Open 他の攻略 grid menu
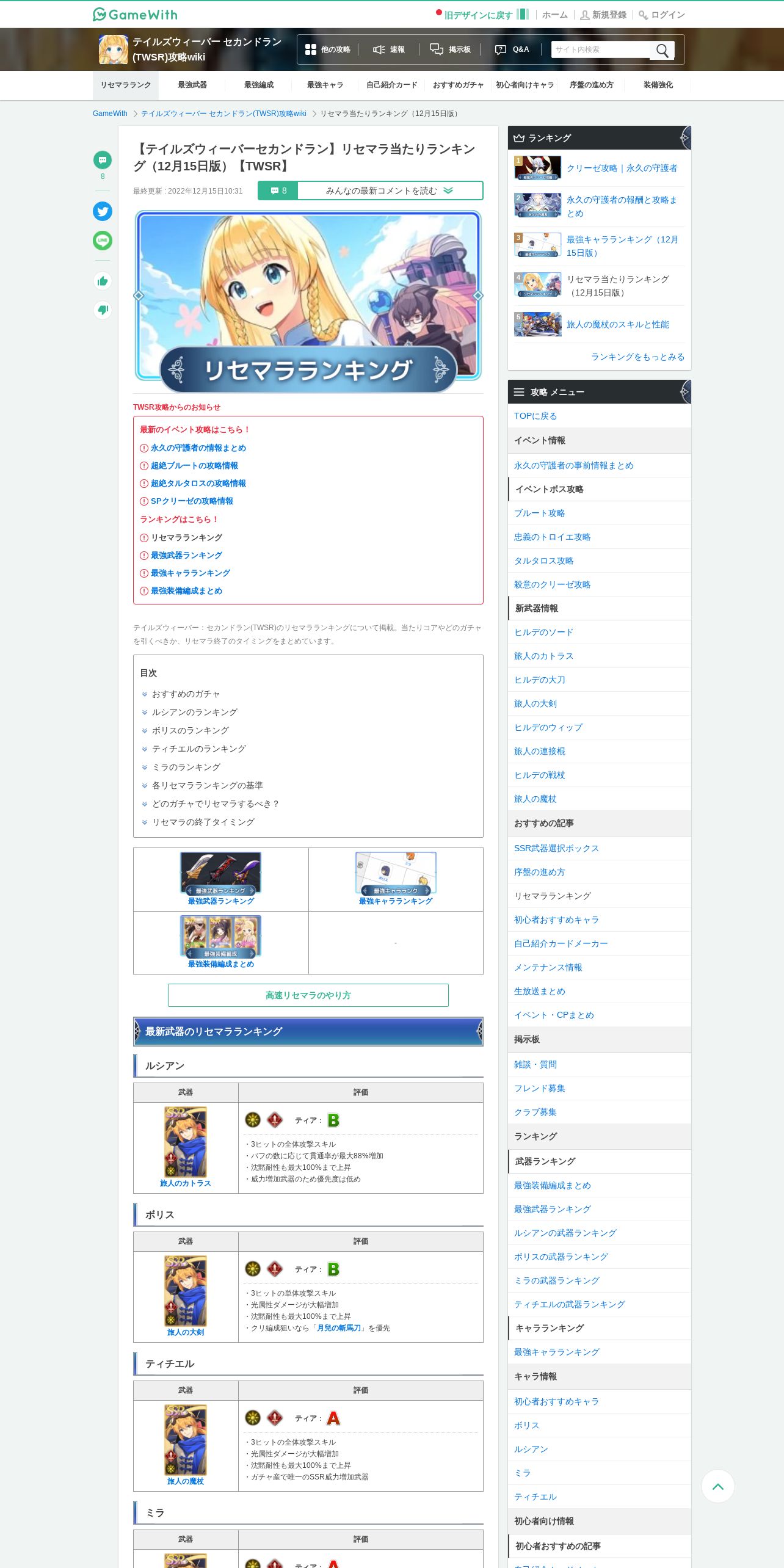Screen dimensions: 784x1568 tap(327, 49)
